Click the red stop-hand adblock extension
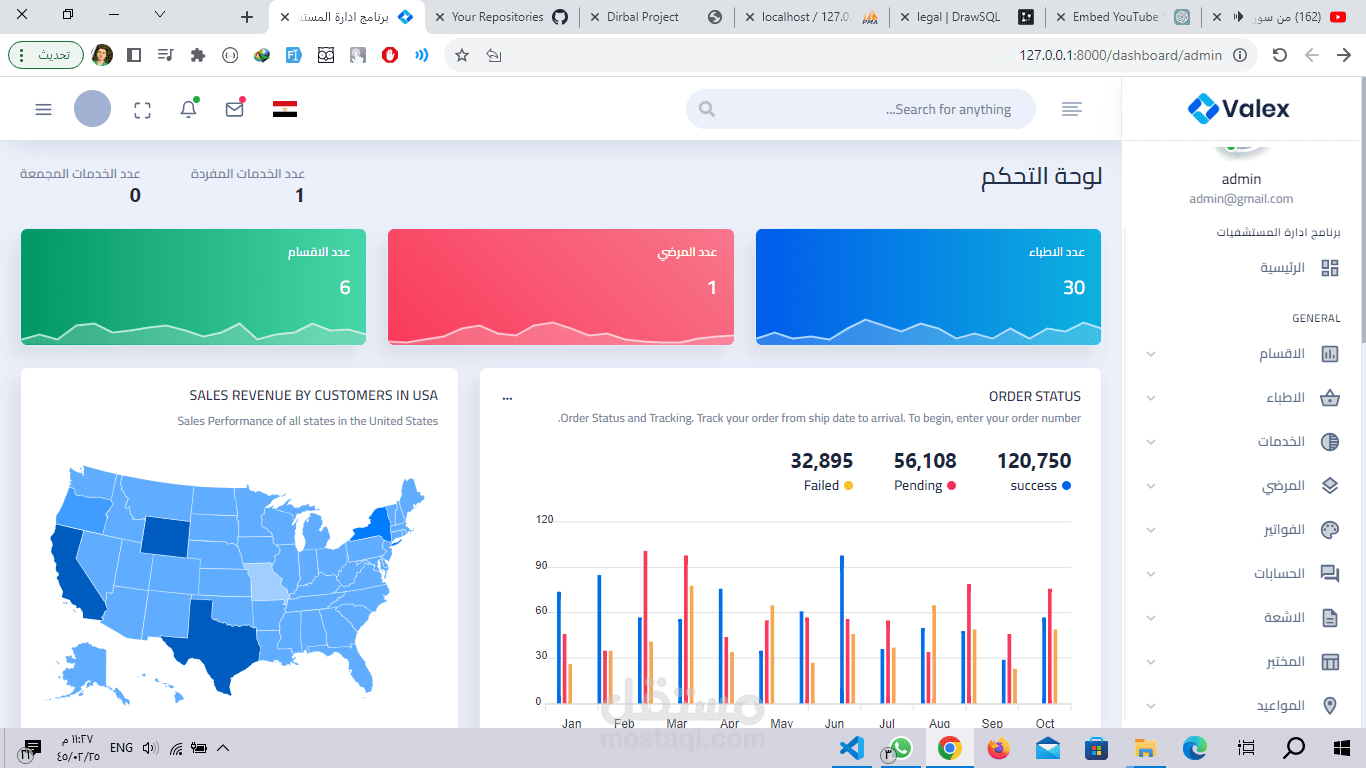The width and height of the screenshot is (1366, 768). (390, 55)
